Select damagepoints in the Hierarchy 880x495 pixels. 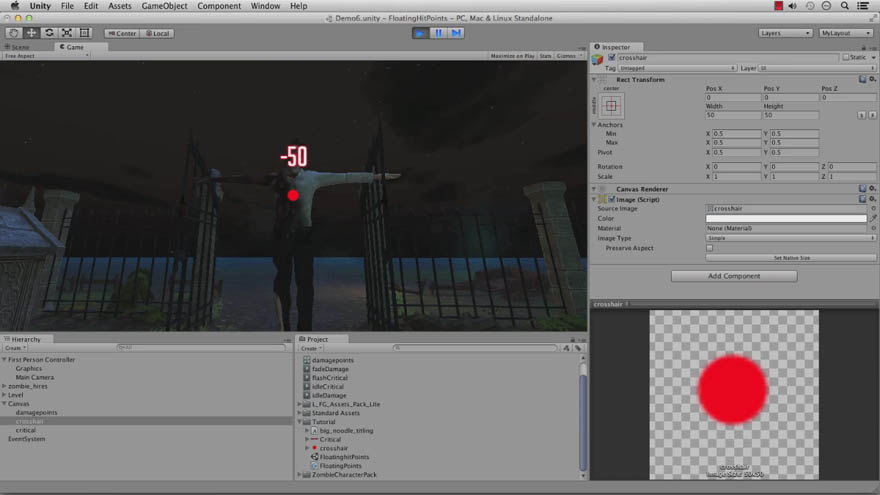click(x=36, y=412)
